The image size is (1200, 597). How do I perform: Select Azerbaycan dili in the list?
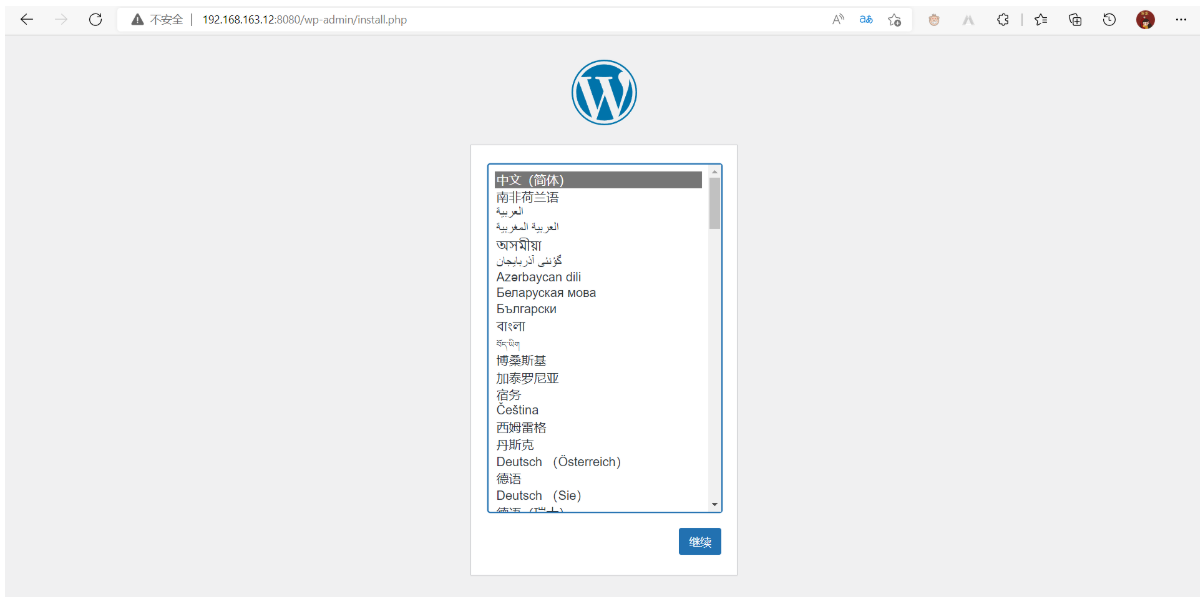click(x=541, y=276)
